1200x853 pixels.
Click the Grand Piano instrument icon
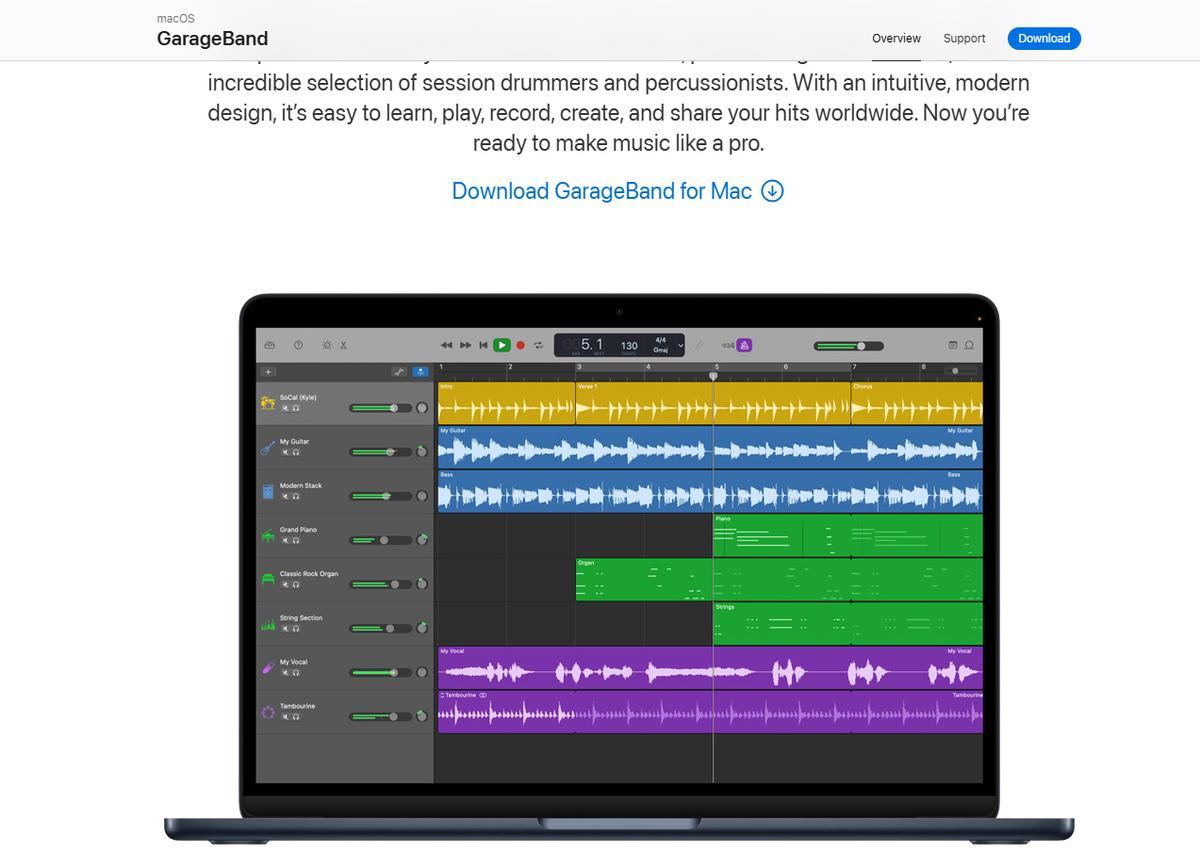click(268, 536)
